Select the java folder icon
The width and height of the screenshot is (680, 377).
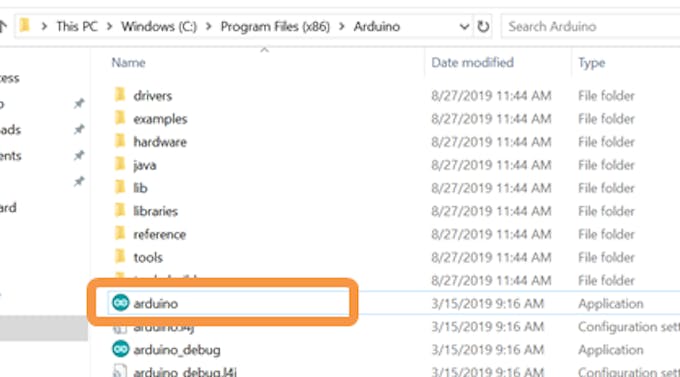click(x=120, y=164)
